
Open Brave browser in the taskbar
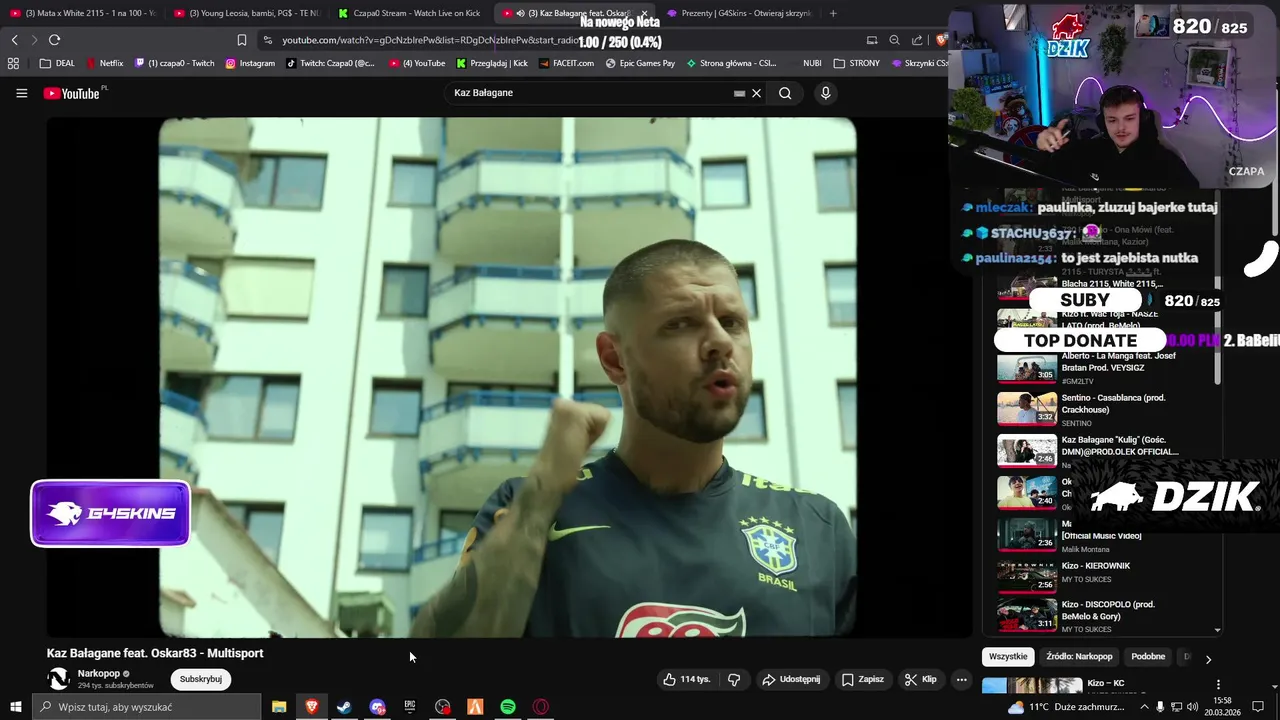[x=311, y=707]
